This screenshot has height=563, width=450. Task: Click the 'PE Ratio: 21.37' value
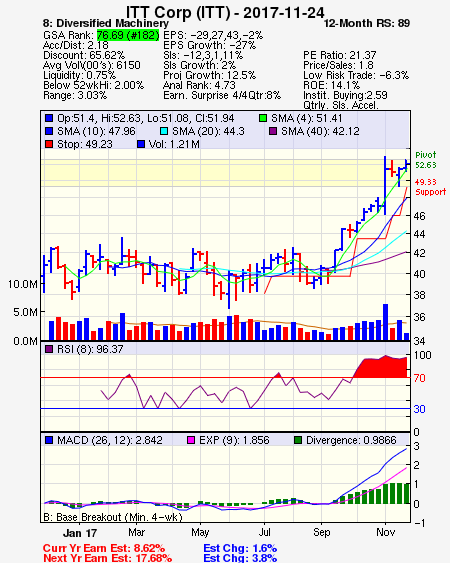tap(340, 55)
